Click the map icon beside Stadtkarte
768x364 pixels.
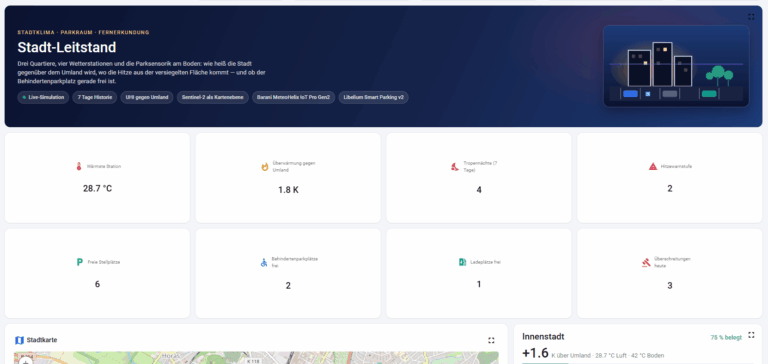tap(20, 340)
